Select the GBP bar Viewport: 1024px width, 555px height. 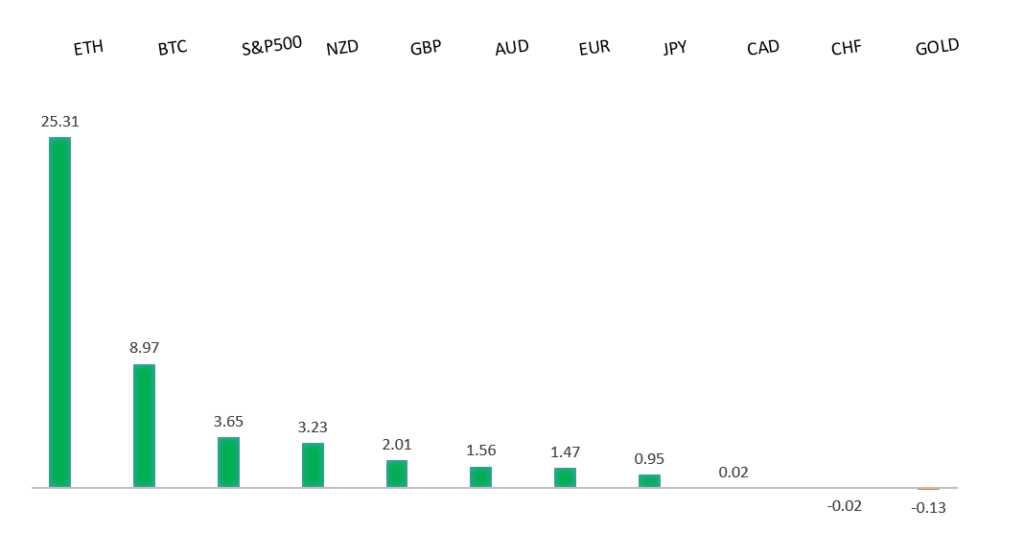pyautogui.click(x=397, y=474)
